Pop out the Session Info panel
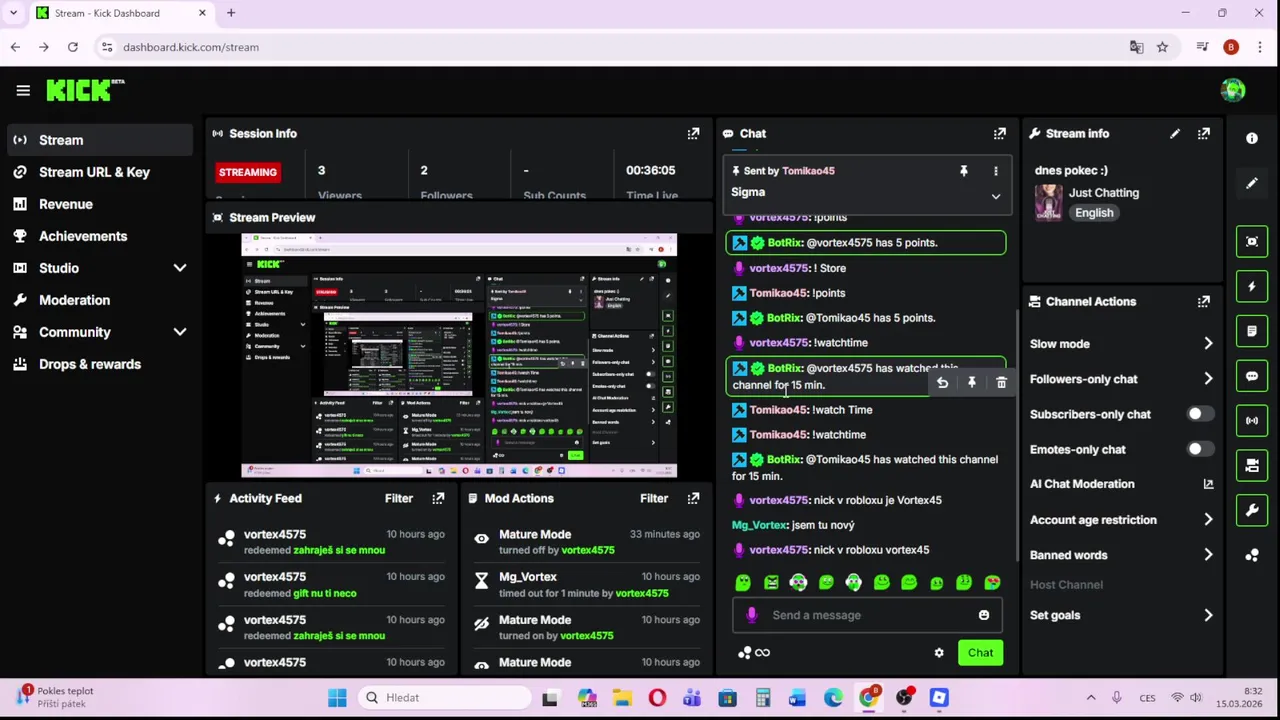The image size is (1280, 720). (x=693, y=133)
